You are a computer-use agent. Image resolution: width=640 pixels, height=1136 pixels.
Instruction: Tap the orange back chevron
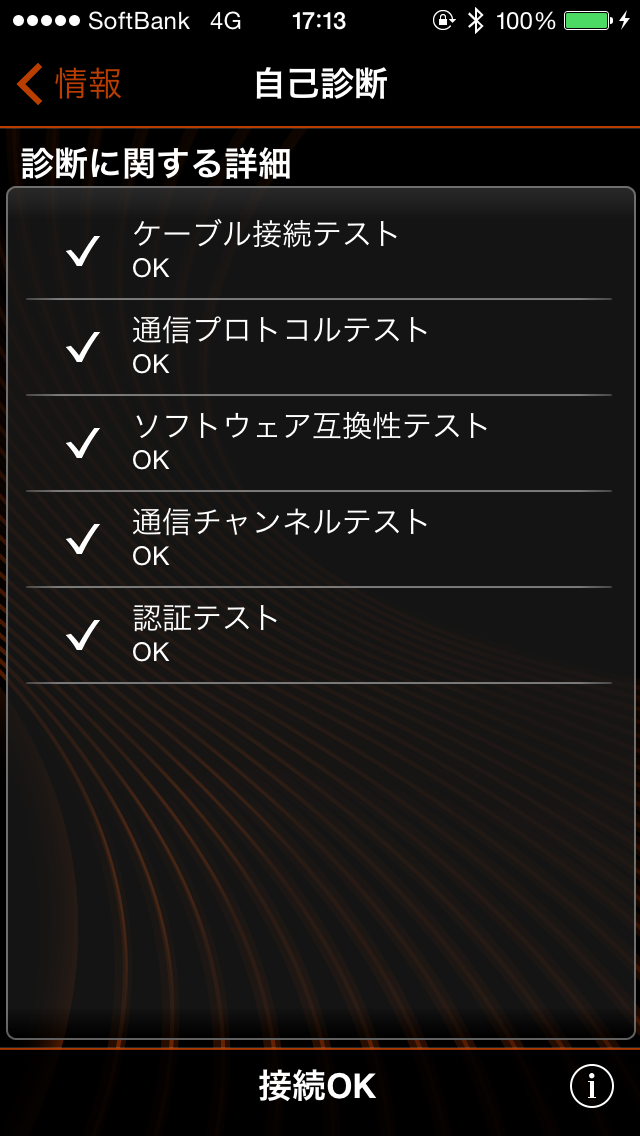tap(30, 84)
